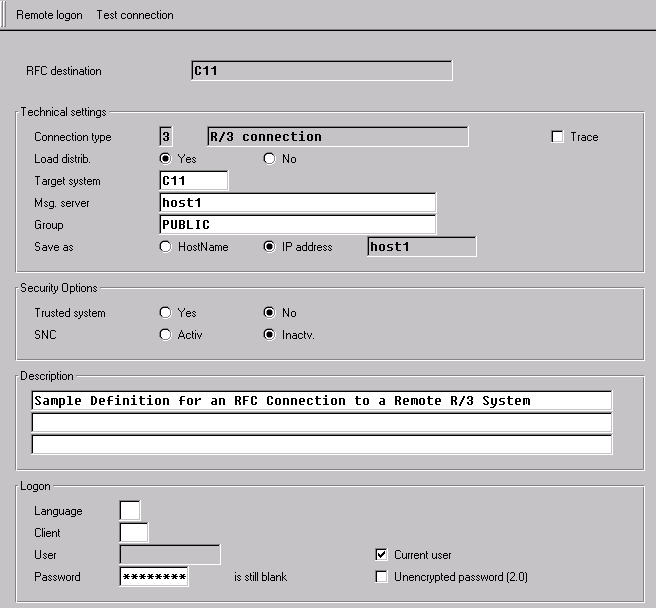656x608 pixels.
Task: Set SNC to Activ
Action: point(166,335)
